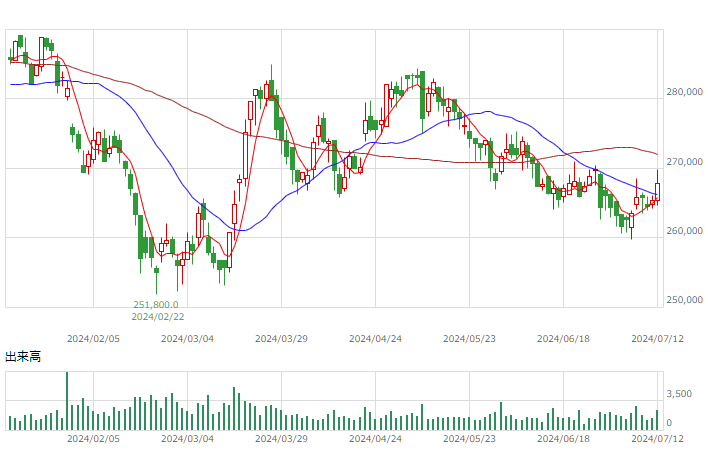Screen dimensions: 708x456
Task: Select 2024/03/04 date beneath the volume chart
Action: tap(187, 439)
